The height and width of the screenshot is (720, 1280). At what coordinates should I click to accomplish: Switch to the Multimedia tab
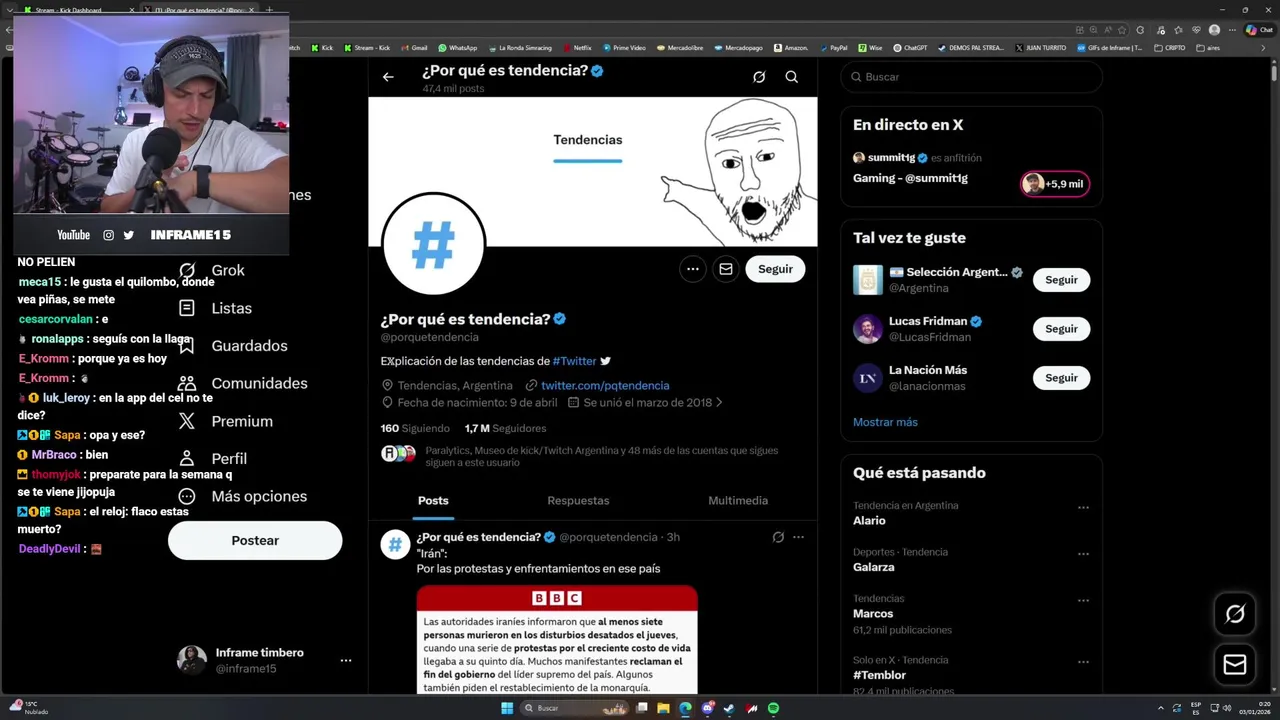point(738,500)
